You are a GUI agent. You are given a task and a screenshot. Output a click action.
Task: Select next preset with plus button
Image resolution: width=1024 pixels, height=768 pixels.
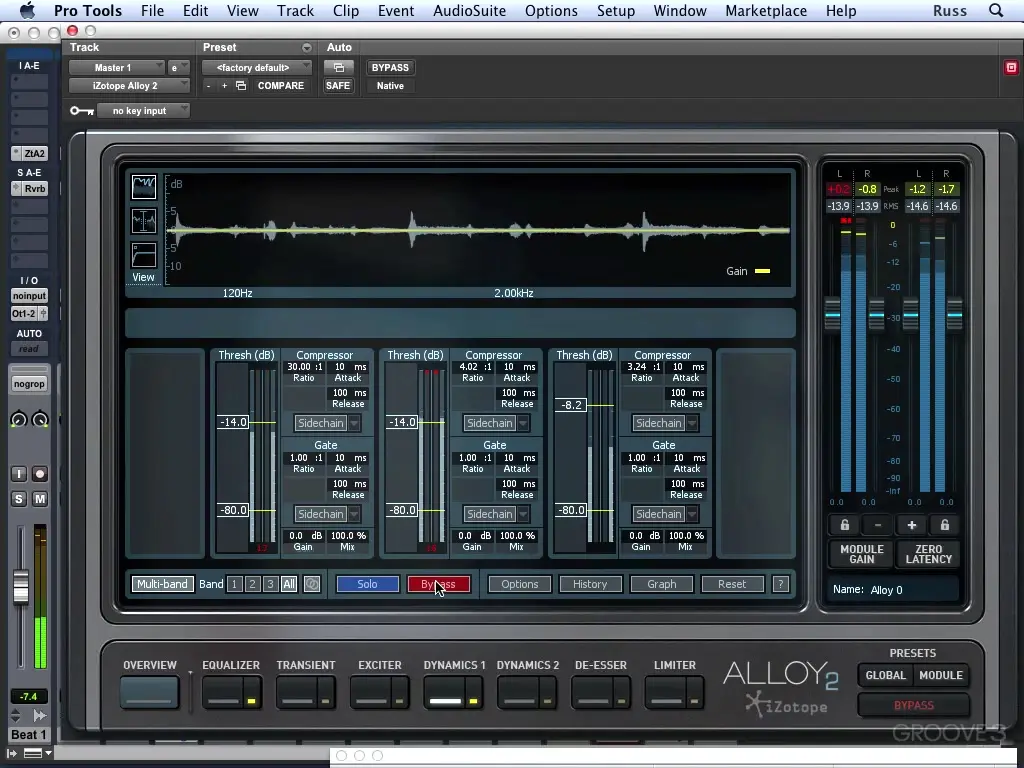pos(224,86)
